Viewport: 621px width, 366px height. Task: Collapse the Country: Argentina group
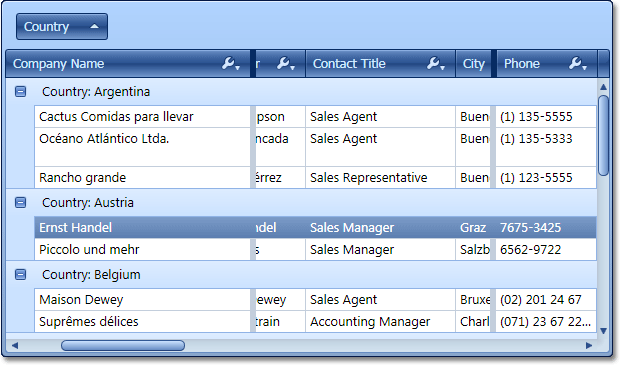click(20, 92)
